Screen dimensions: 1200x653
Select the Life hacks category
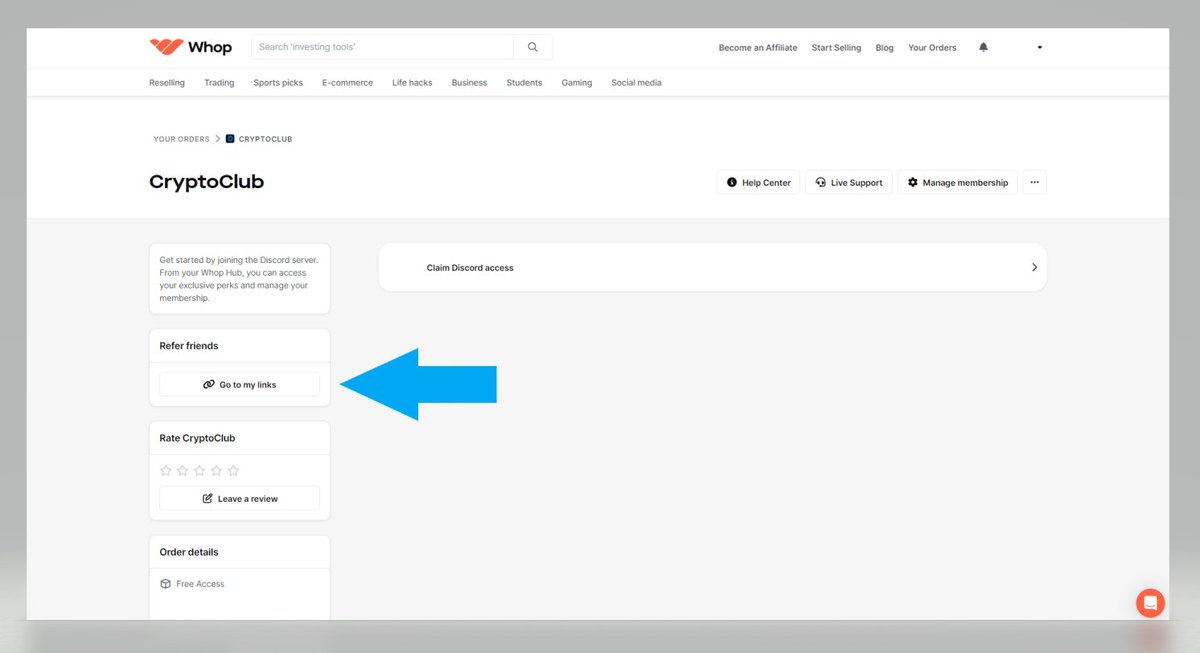[x=412, y=83]
